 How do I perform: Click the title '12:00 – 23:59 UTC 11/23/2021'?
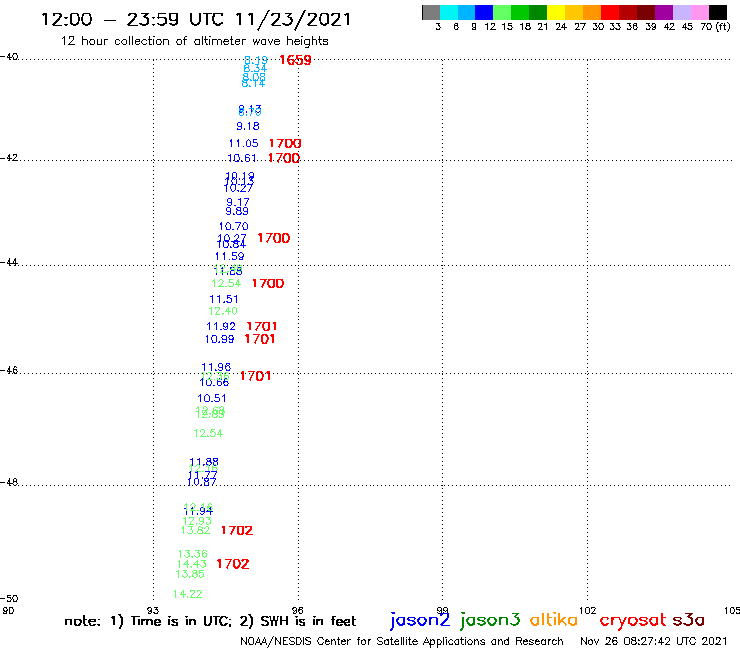(196, 19)
